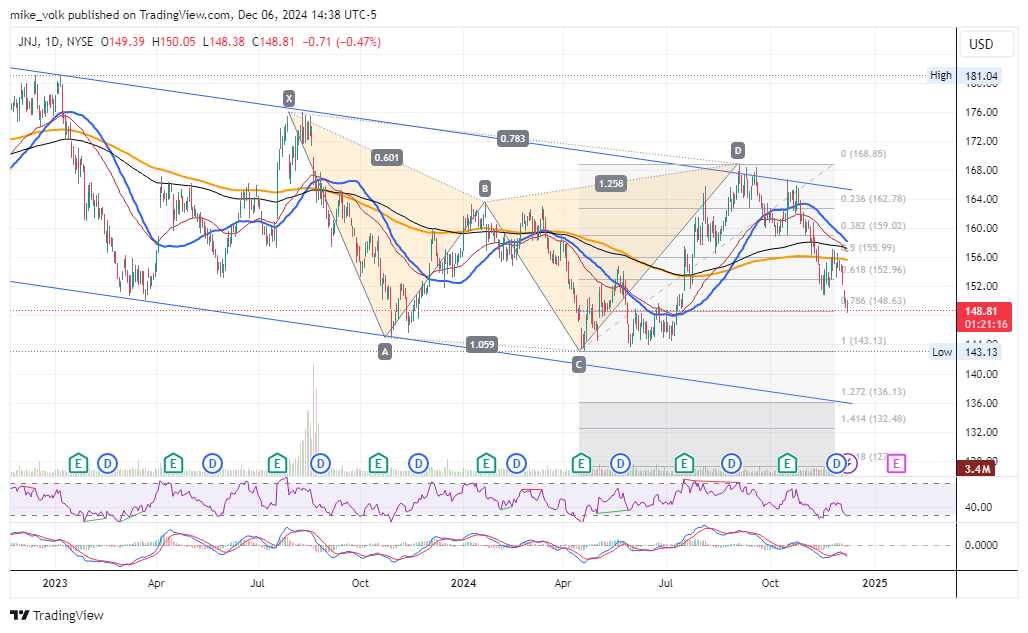Select the B point label of the pattern
This screenshot has width=1028, height=633.
484,189
